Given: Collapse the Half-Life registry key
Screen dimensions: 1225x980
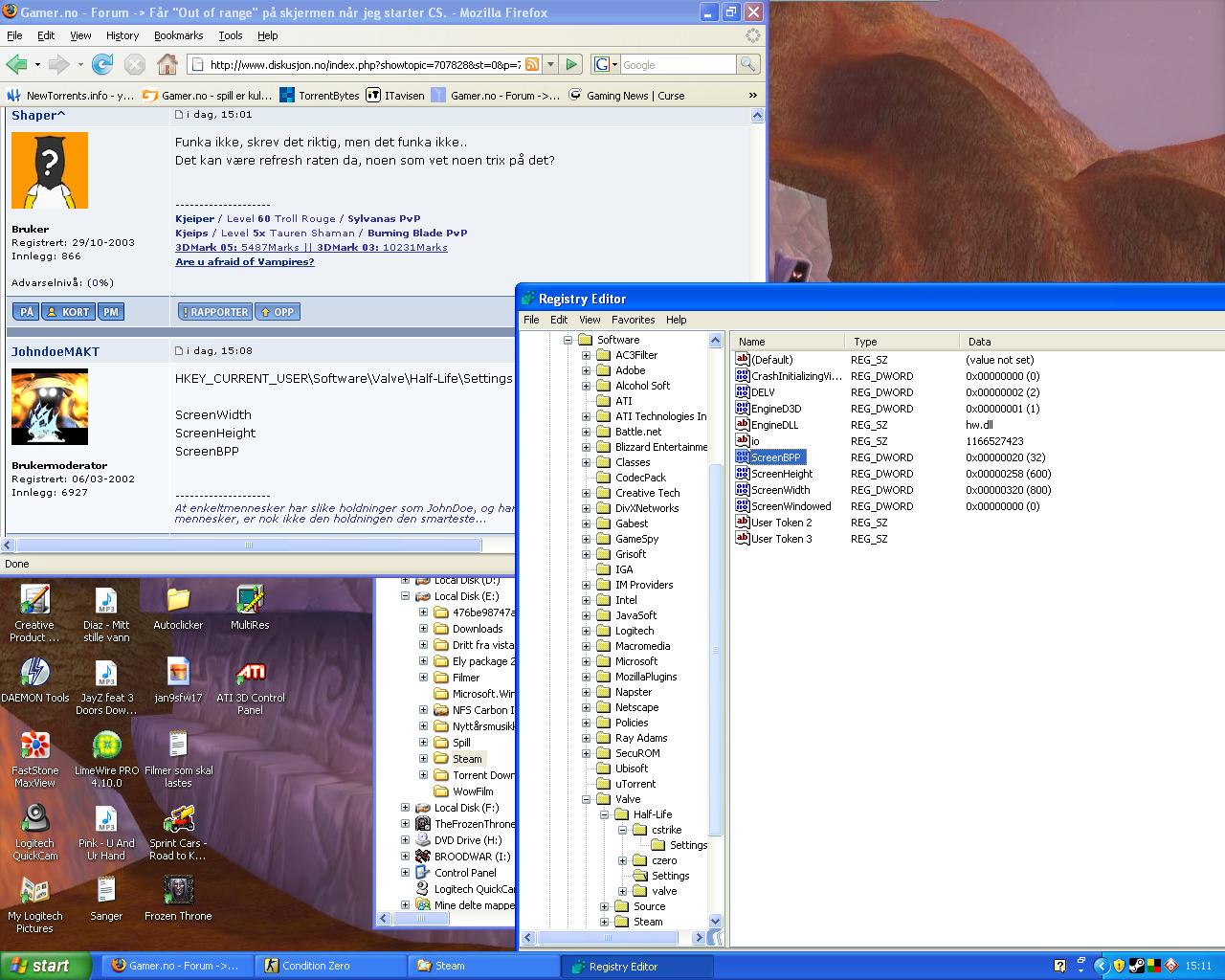Looking at the screenshot, I should (x=604, y=814).
